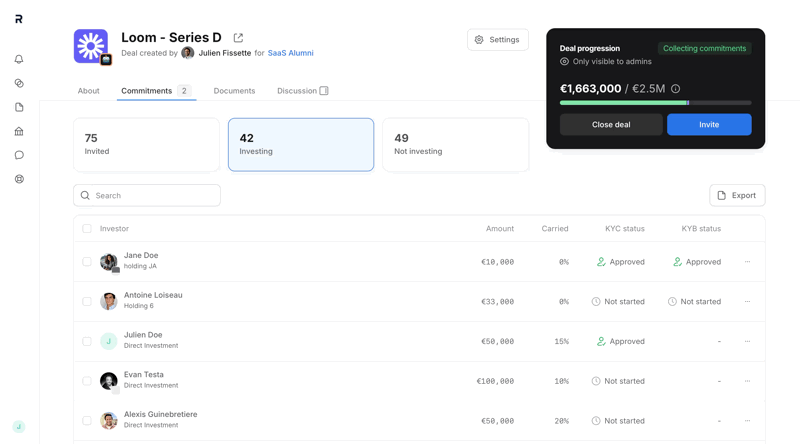Click the deal progression progress bar
The image size is (800, 444).
(655, 103)
